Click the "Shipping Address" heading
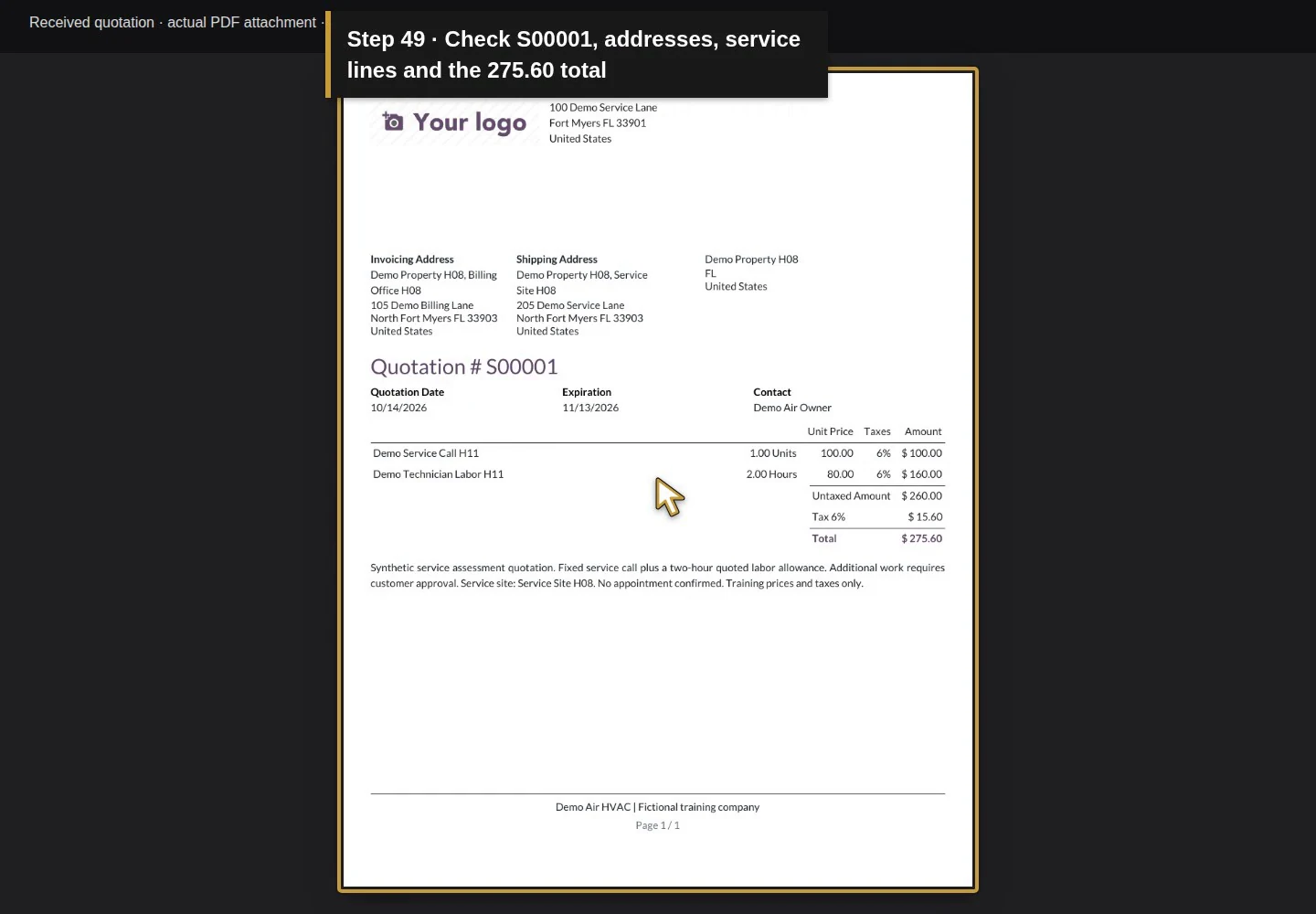The image size is (1316, 914). (557, 260)
